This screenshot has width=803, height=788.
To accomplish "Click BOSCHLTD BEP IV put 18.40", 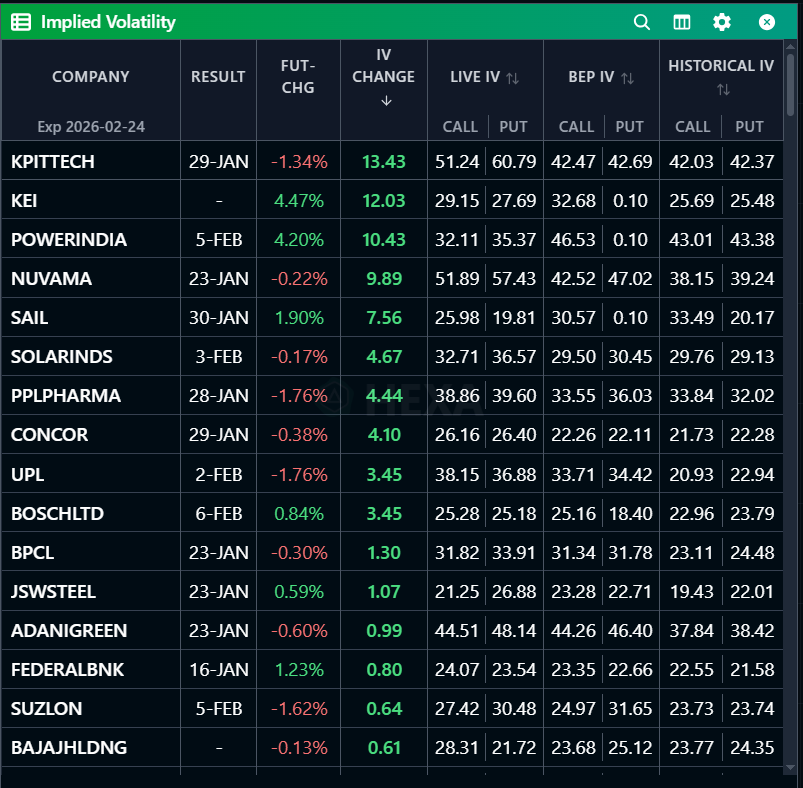I will pyautogui.click(x=630, y=514).
